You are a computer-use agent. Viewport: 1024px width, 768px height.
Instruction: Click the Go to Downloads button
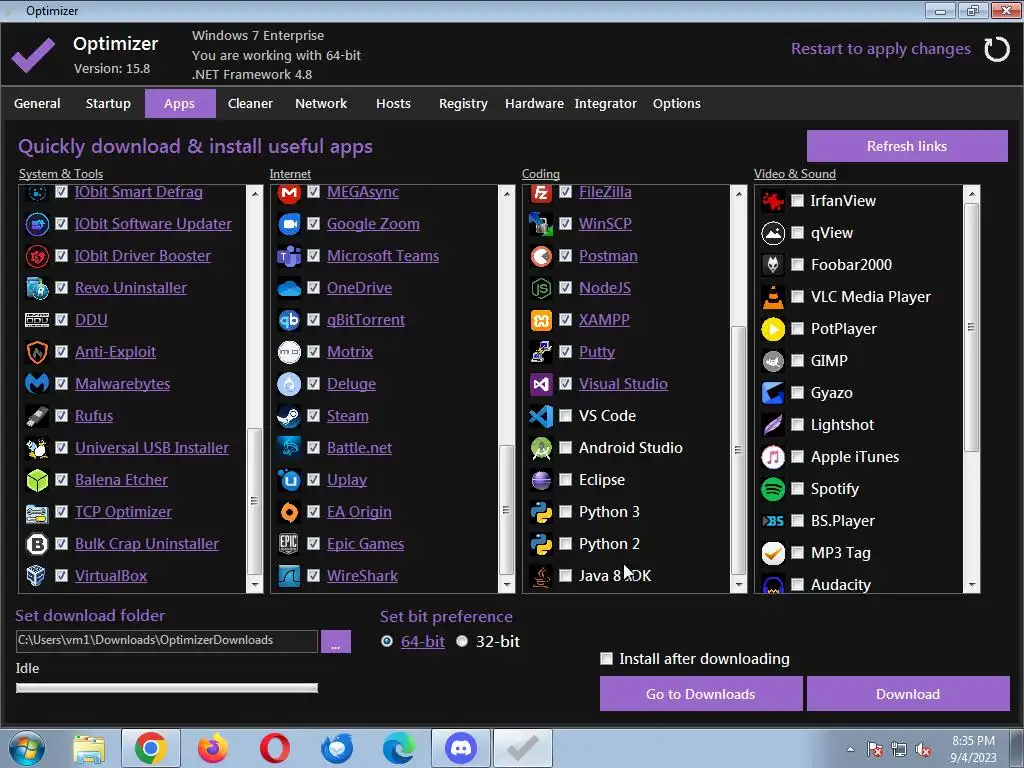click(701, 694)
